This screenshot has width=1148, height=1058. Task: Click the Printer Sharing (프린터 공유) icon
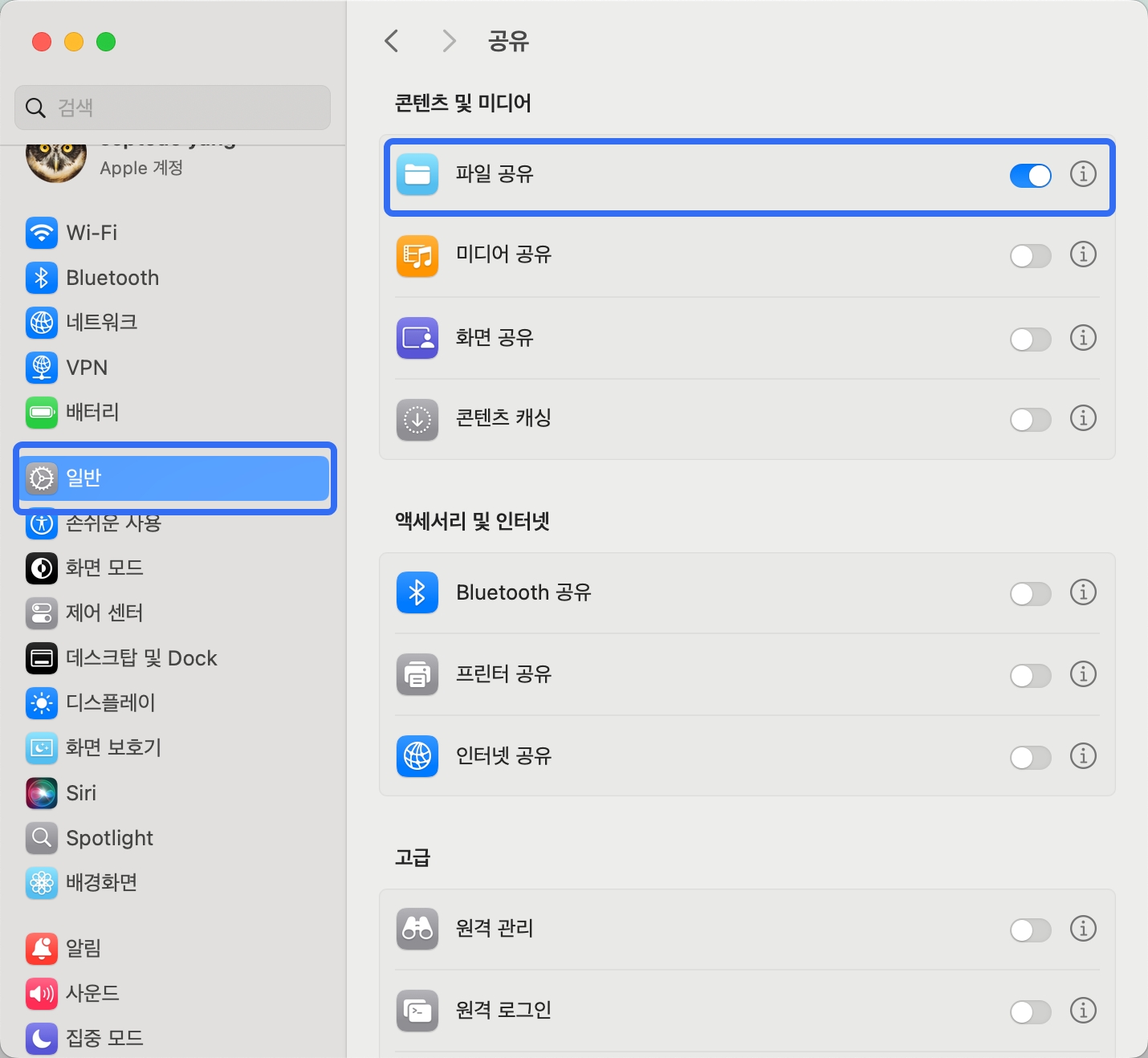pos(417,674)
